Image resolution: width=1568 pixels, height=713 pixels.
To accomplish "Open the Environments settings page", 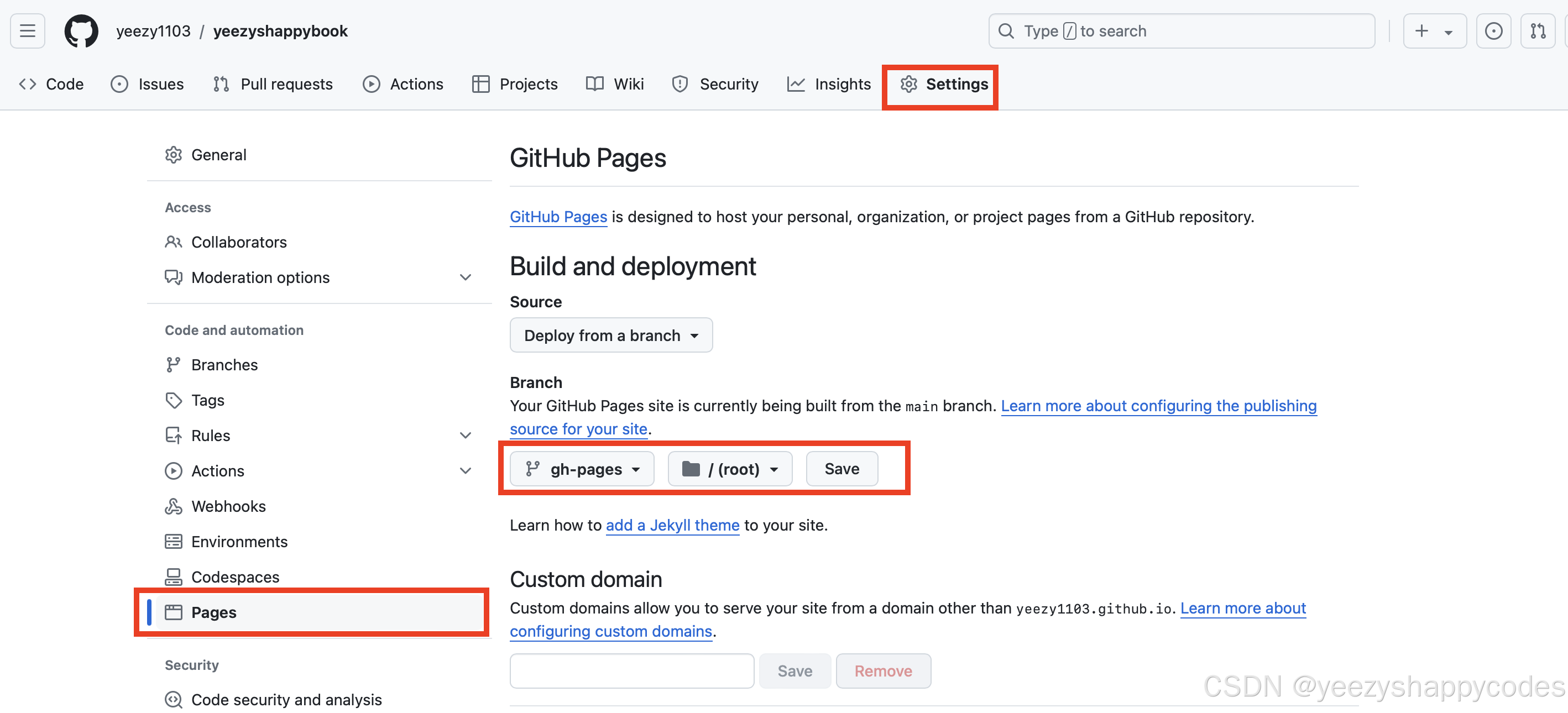I will 239,542.
